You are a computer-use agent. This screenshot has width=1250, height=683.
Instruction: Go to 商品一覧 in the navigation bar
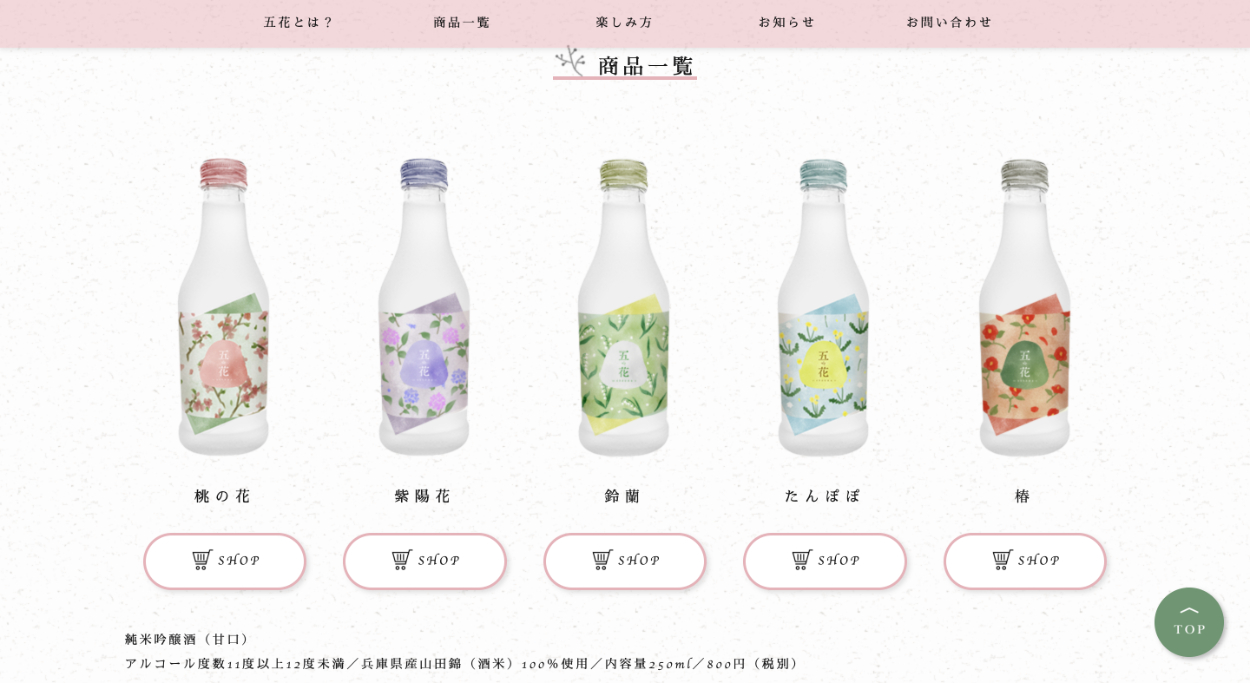tap(462, 22)
